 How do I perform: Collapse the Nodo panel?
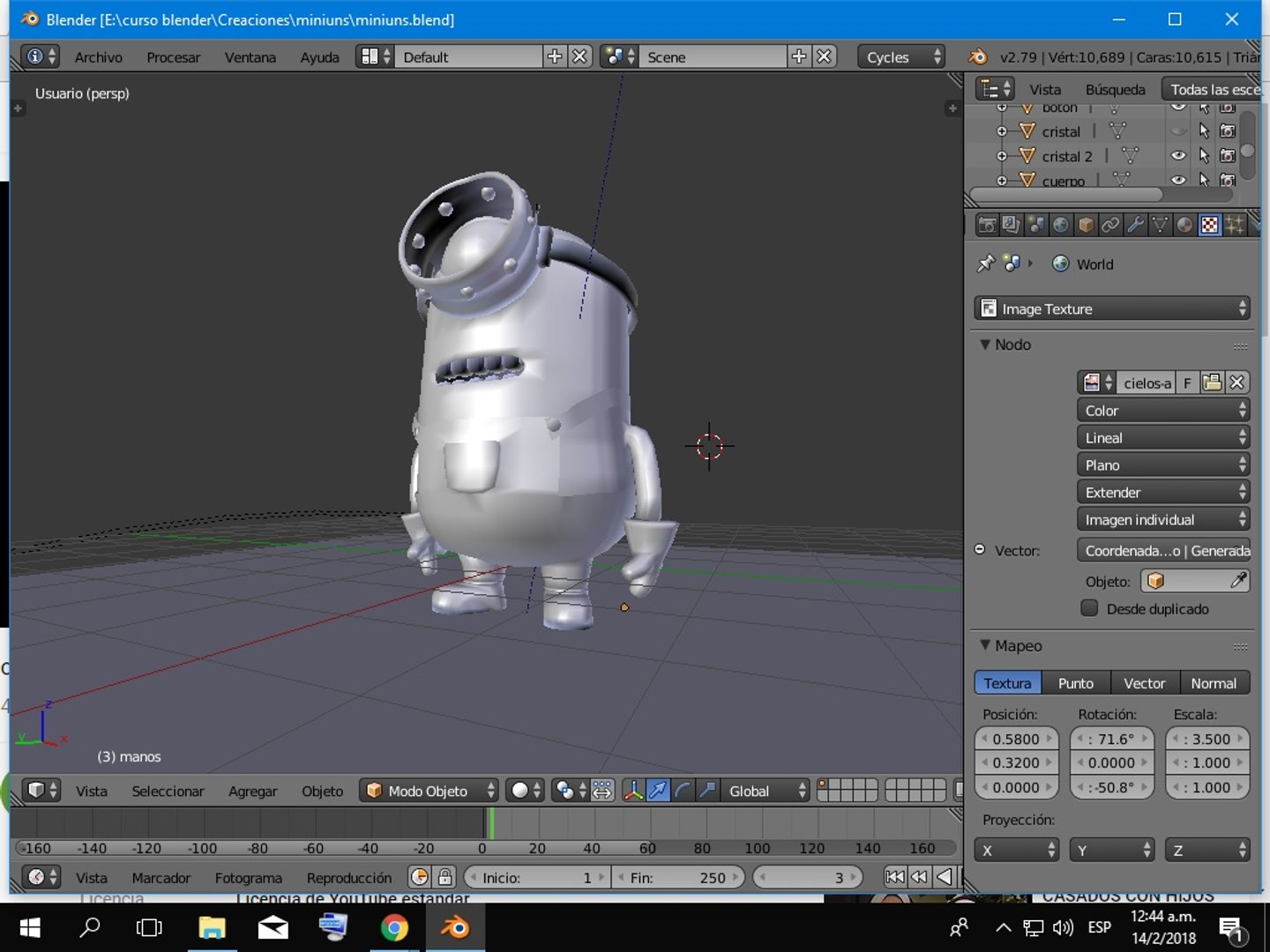point(985,345)
